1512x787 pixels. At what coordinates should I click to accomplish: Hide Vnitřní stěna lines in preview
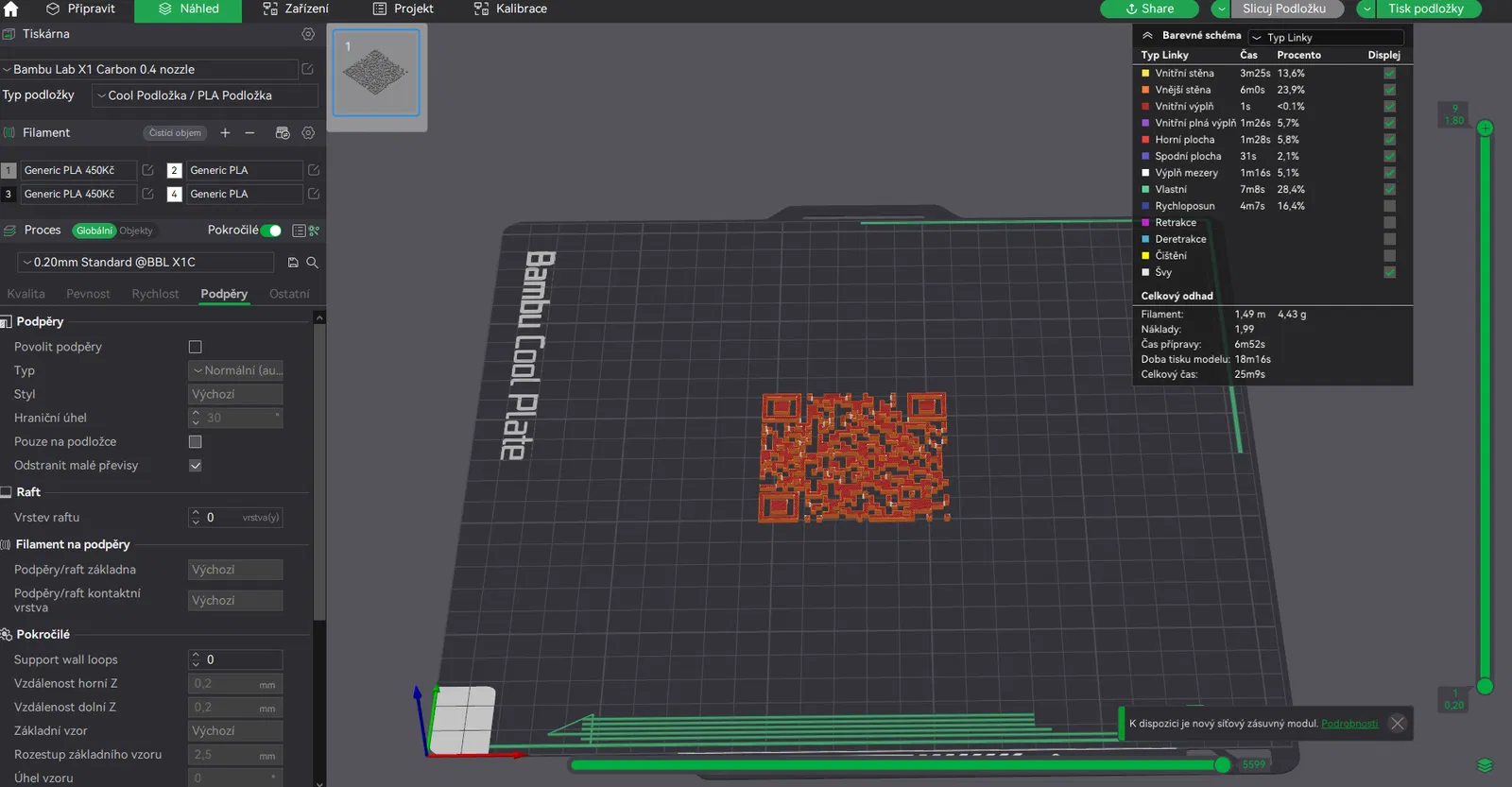click(1389, 73)
